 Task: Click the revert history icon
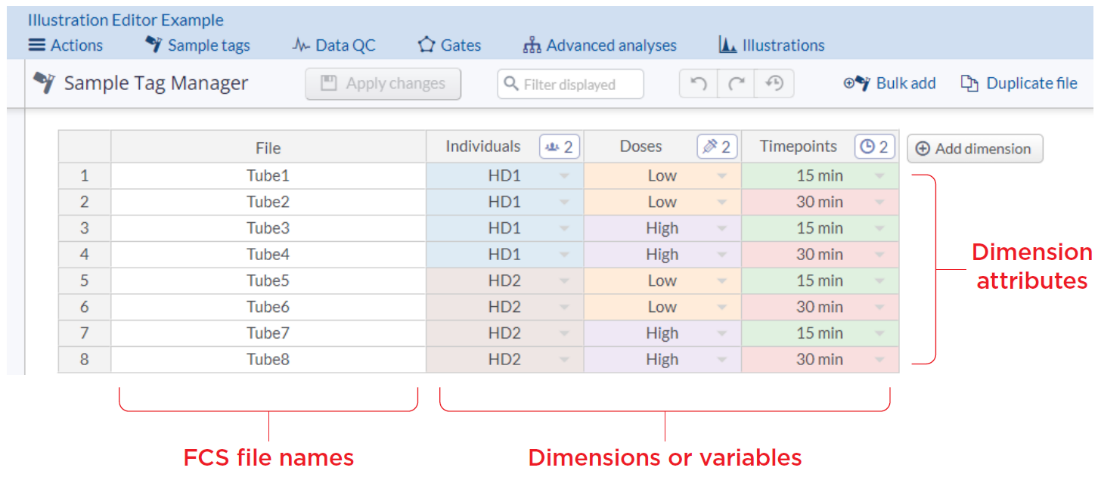tap(774, 84)
